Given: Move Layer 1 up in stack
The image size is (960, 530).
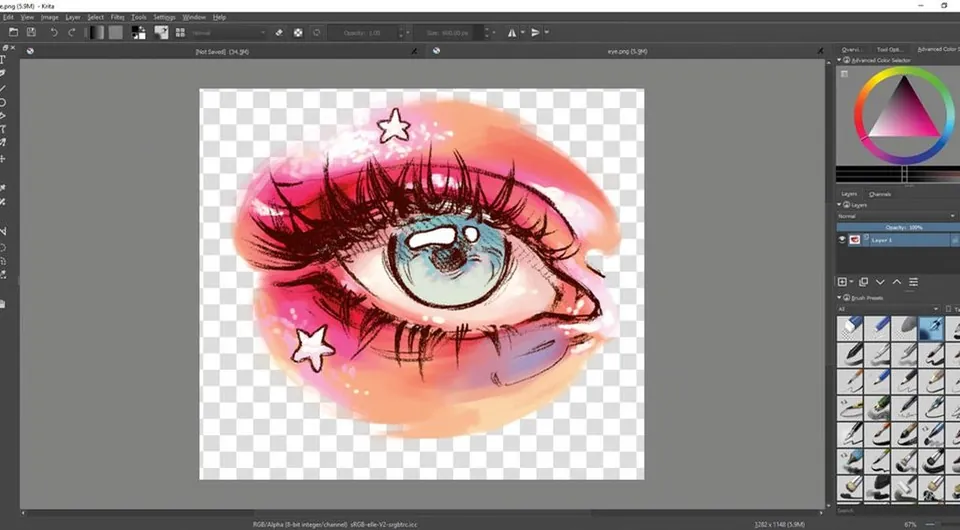Looking at the screenshot, I should point(896,282).
